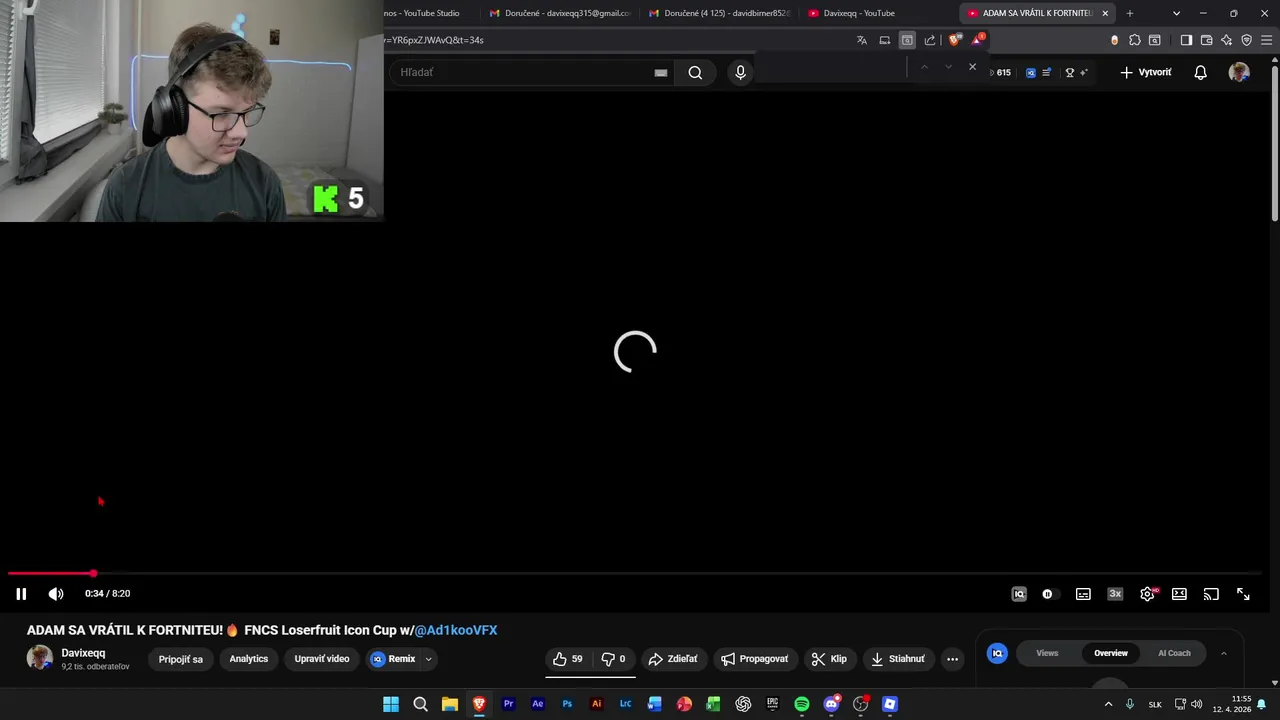The height and width of the screenshot is (720, 1280).
Task: Open tab search dropdown arrow
Action: tap(1176, 13)
